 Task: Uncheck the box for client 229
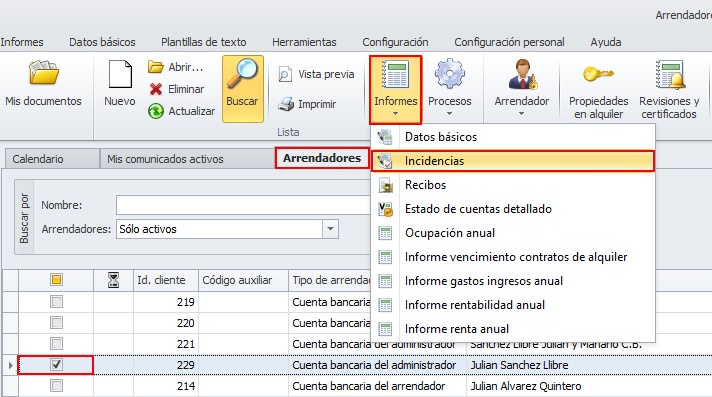click(56, 364)
